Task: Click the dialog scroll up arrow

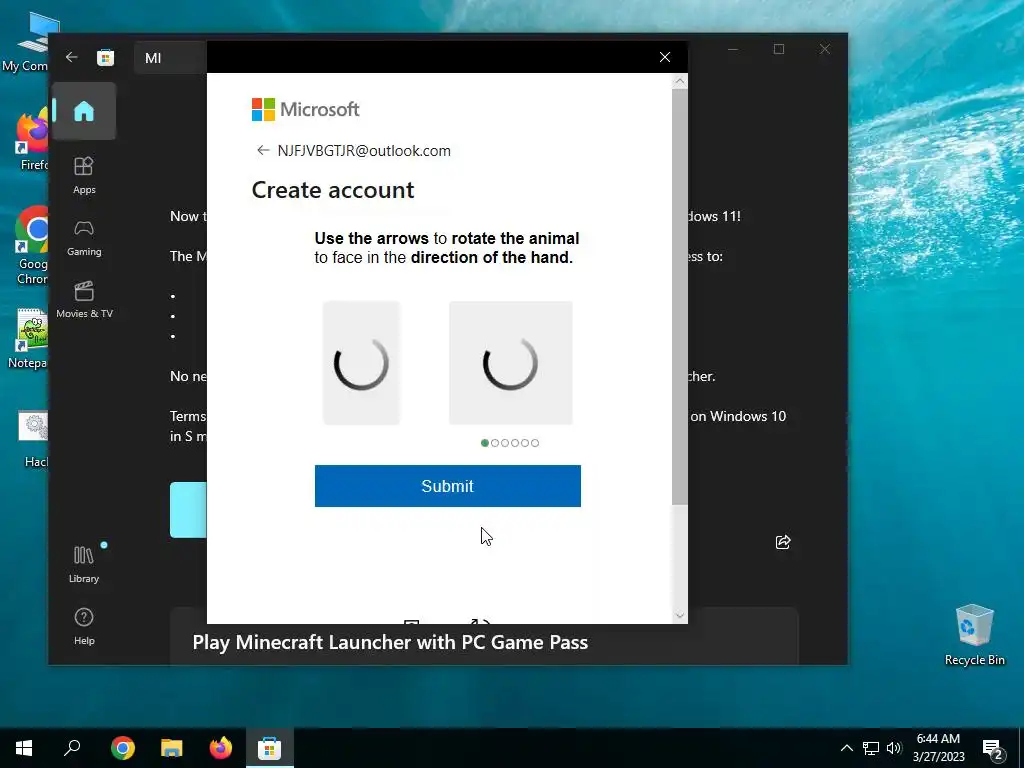Action: 679,81
